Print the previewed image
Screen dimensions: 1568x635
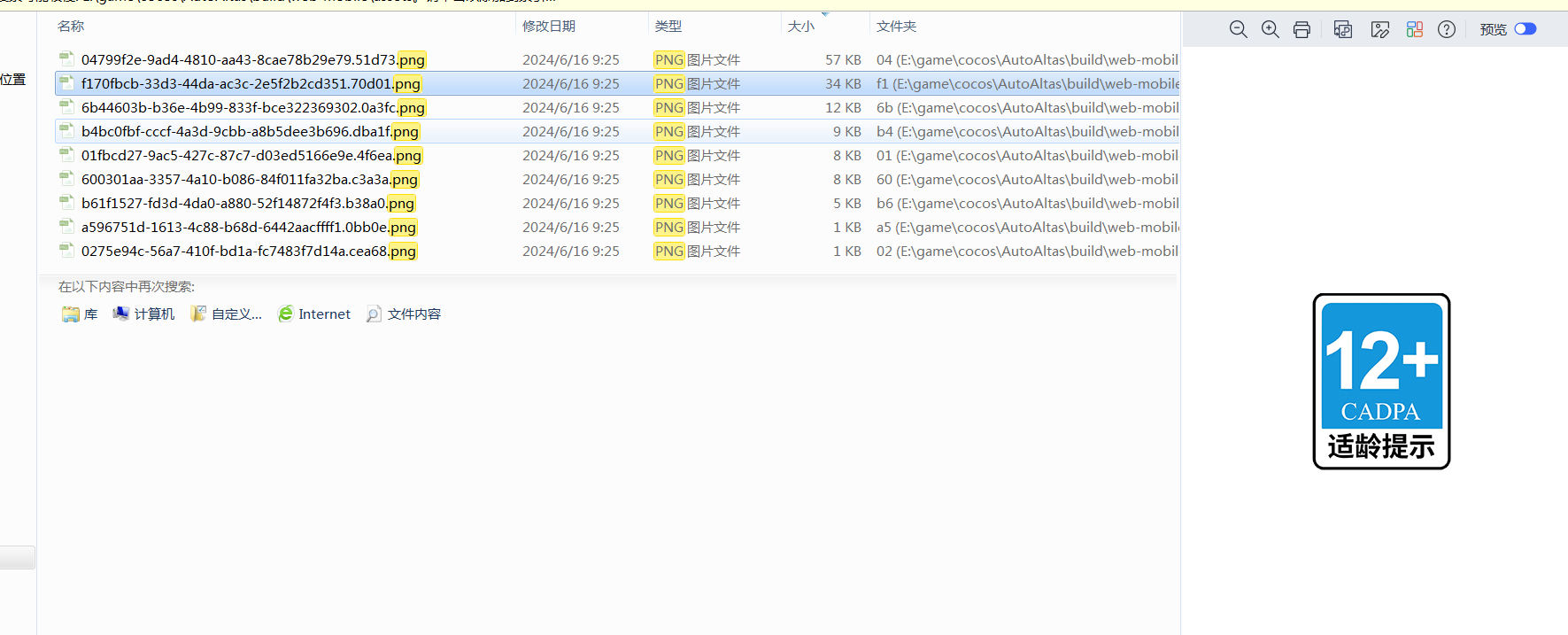pyautogui.click(x=1302, y=29)
